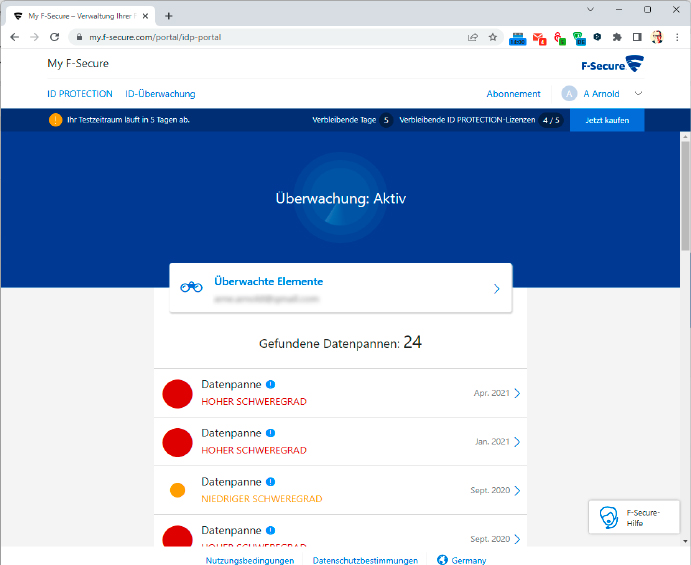
Task: Share this page via share icon
Action: [473, 37]
